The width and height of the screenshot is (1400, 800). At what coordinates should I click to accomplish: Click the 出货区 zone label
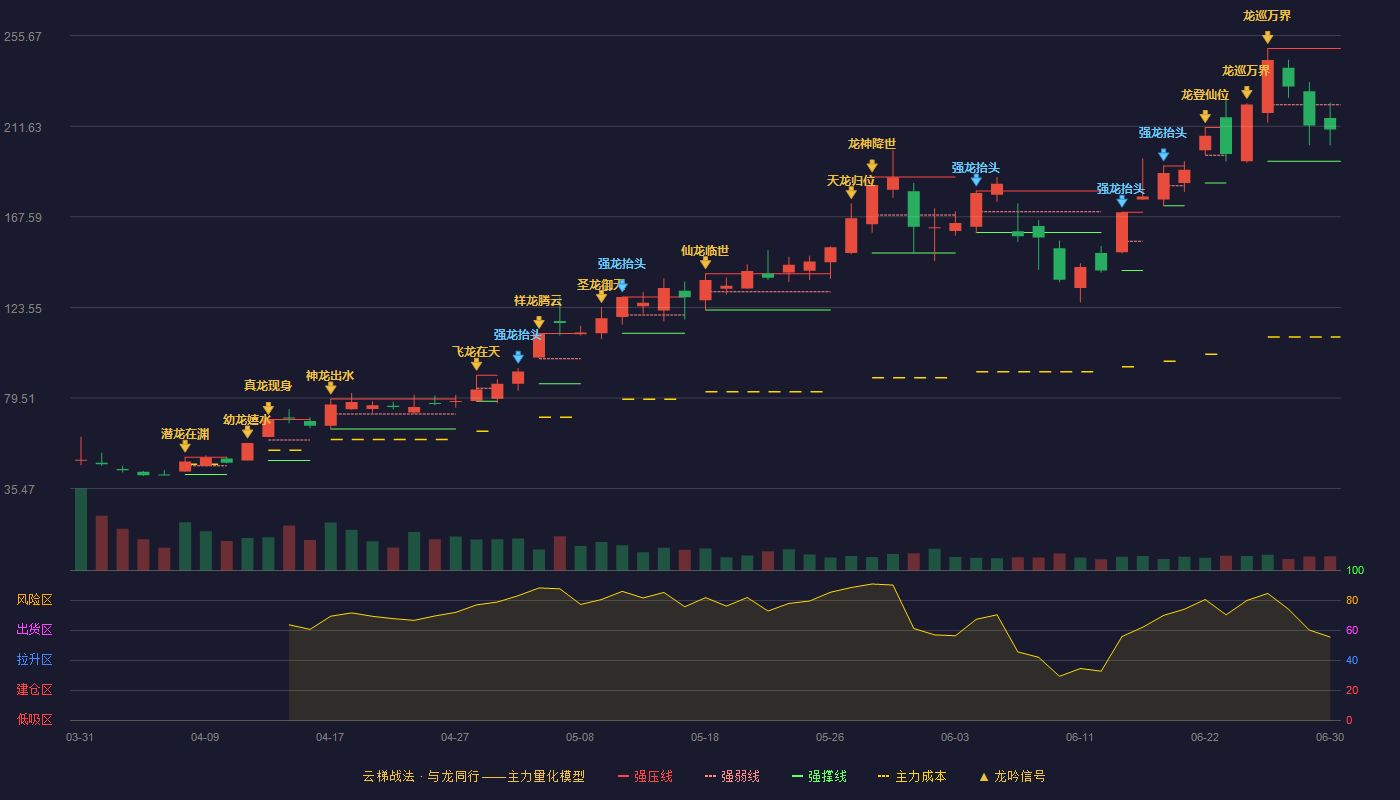tap(34, 630)
